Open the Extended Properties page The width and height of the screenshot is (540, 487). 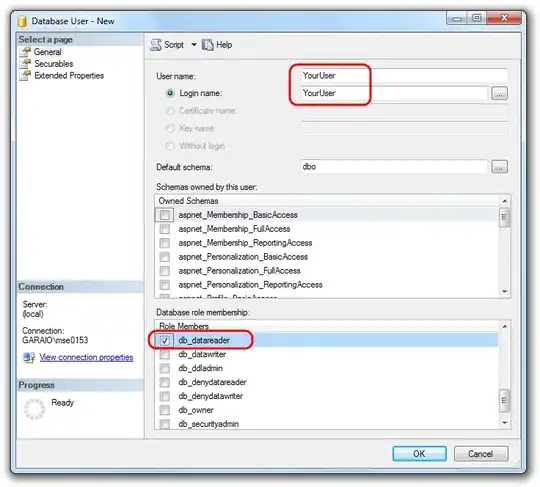(69, 75)
